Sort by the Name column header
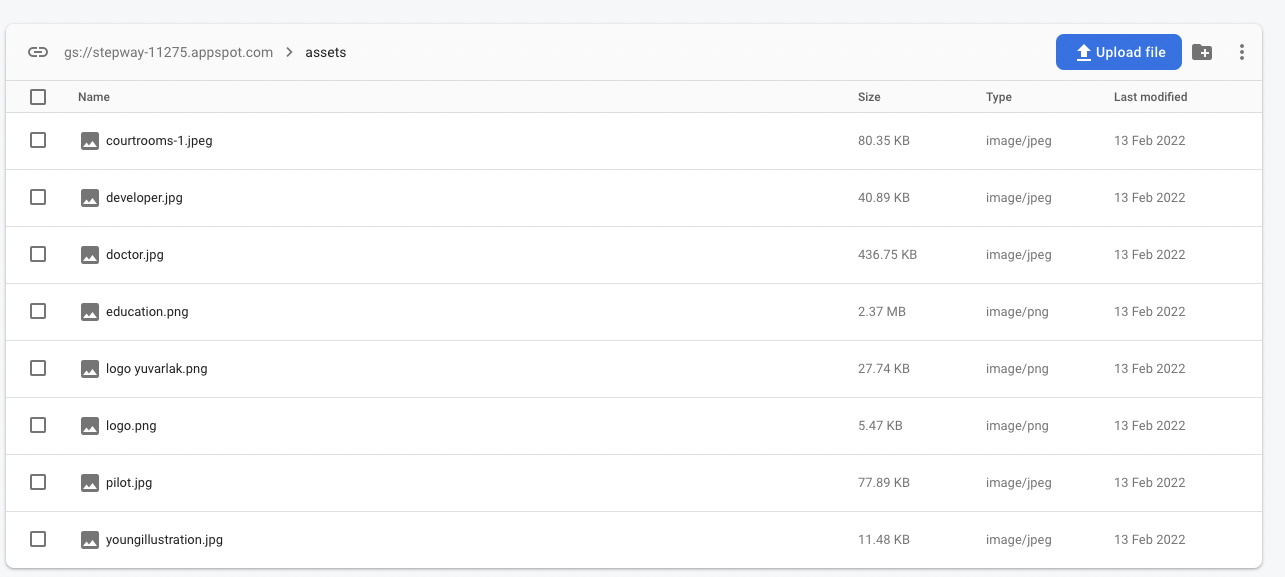Viewport: 1285px width, 577px height. [x=94, y=97]
